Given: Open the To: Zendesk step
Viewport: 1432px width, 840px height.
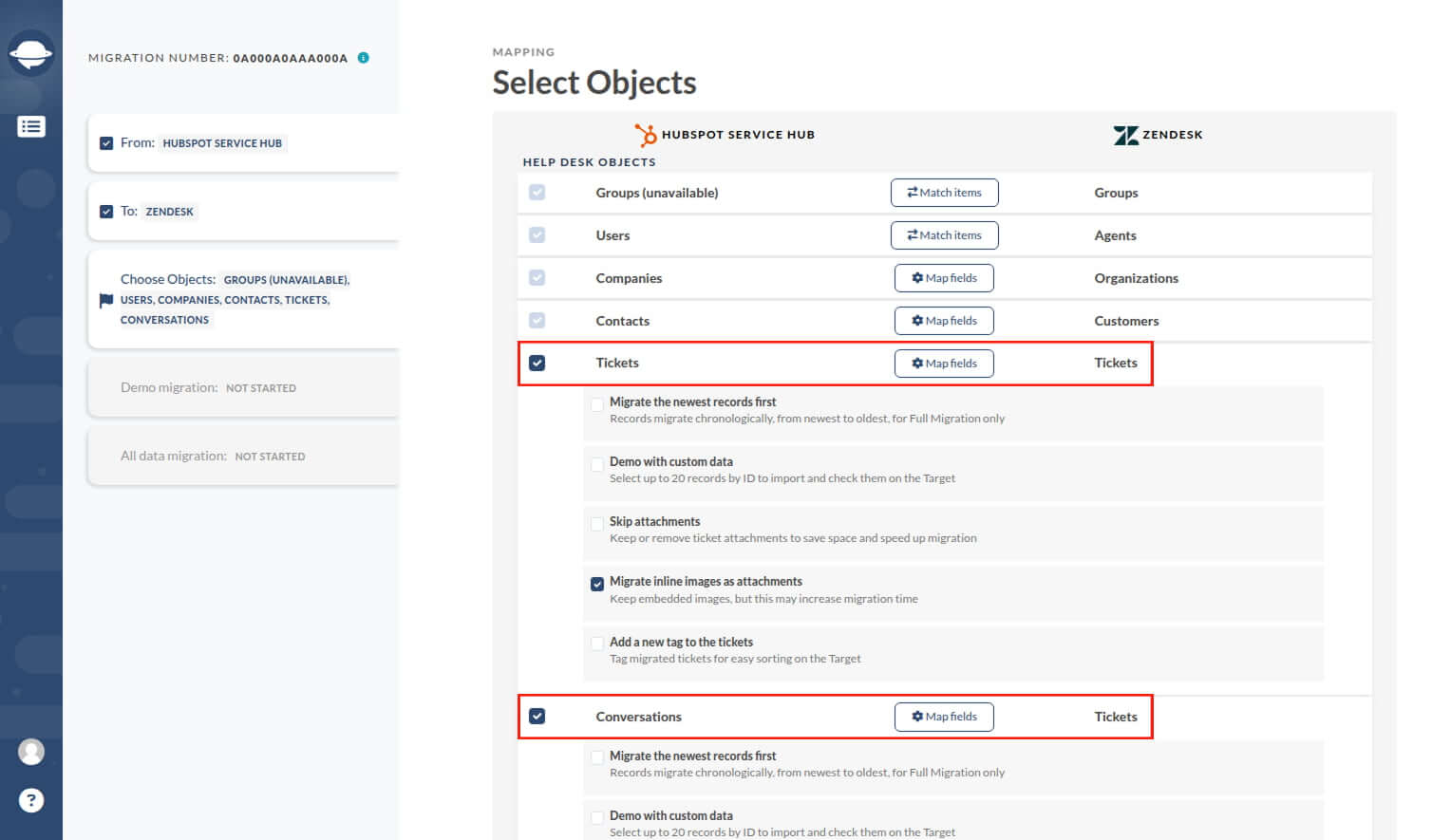Looking at the screenshot, I should (243, 212).
